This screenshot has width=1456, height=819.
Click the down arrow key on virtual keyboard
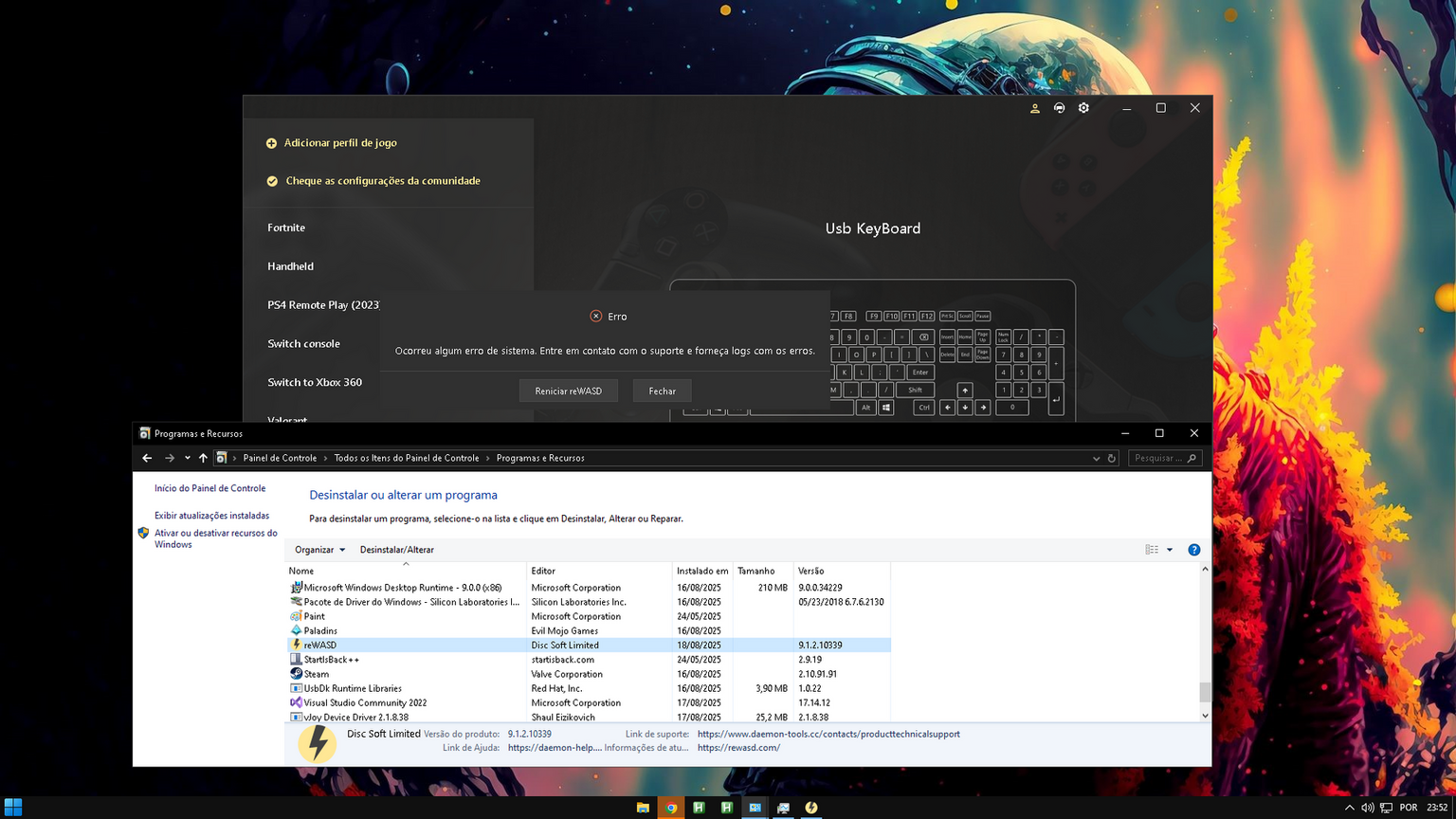point(965,408)
